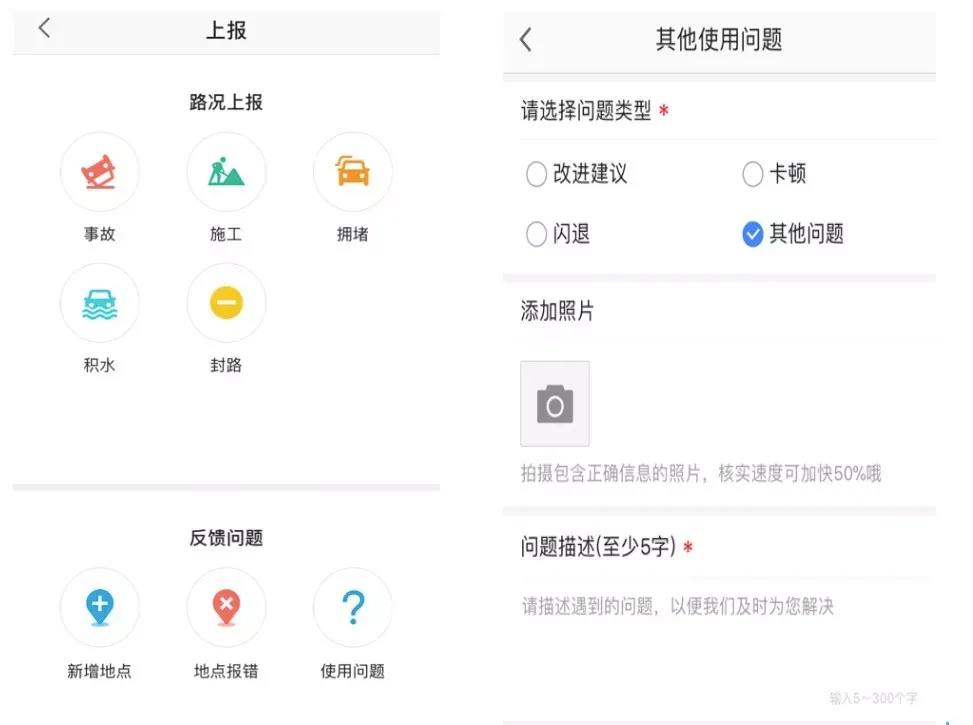
Task: Select the 卡顿 radio option
Action: point(752,174)
